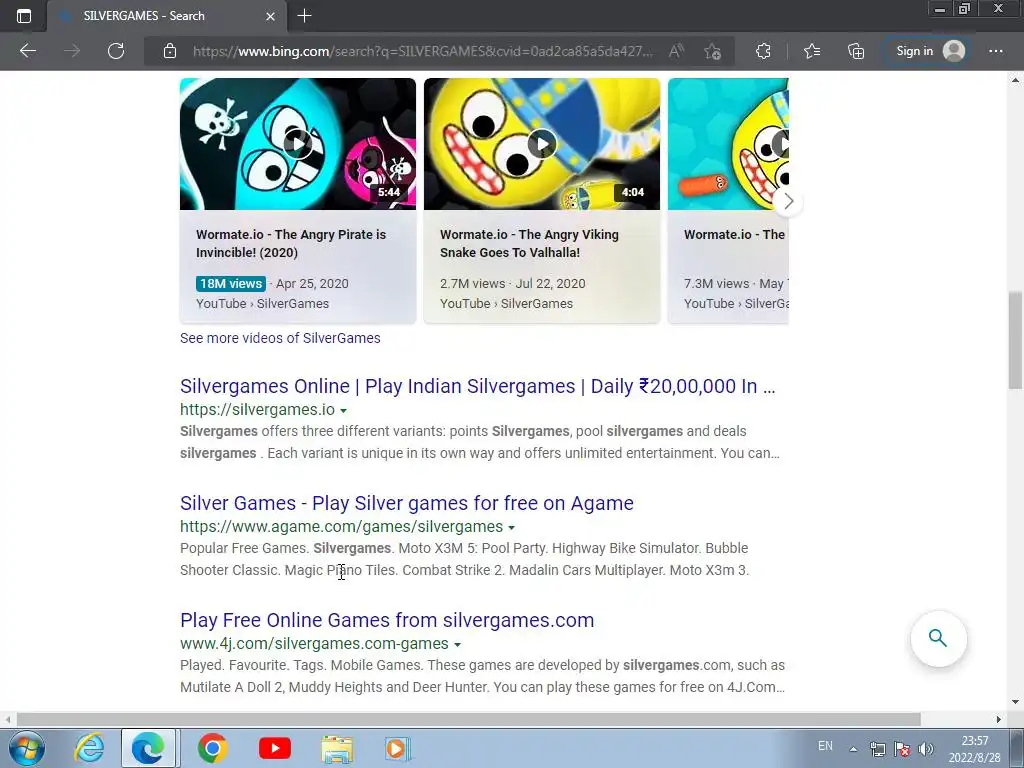The width and height of the screenshot is (1024, 768).
Task: Click the horizontal scroll right arrow
Action: 999,719
